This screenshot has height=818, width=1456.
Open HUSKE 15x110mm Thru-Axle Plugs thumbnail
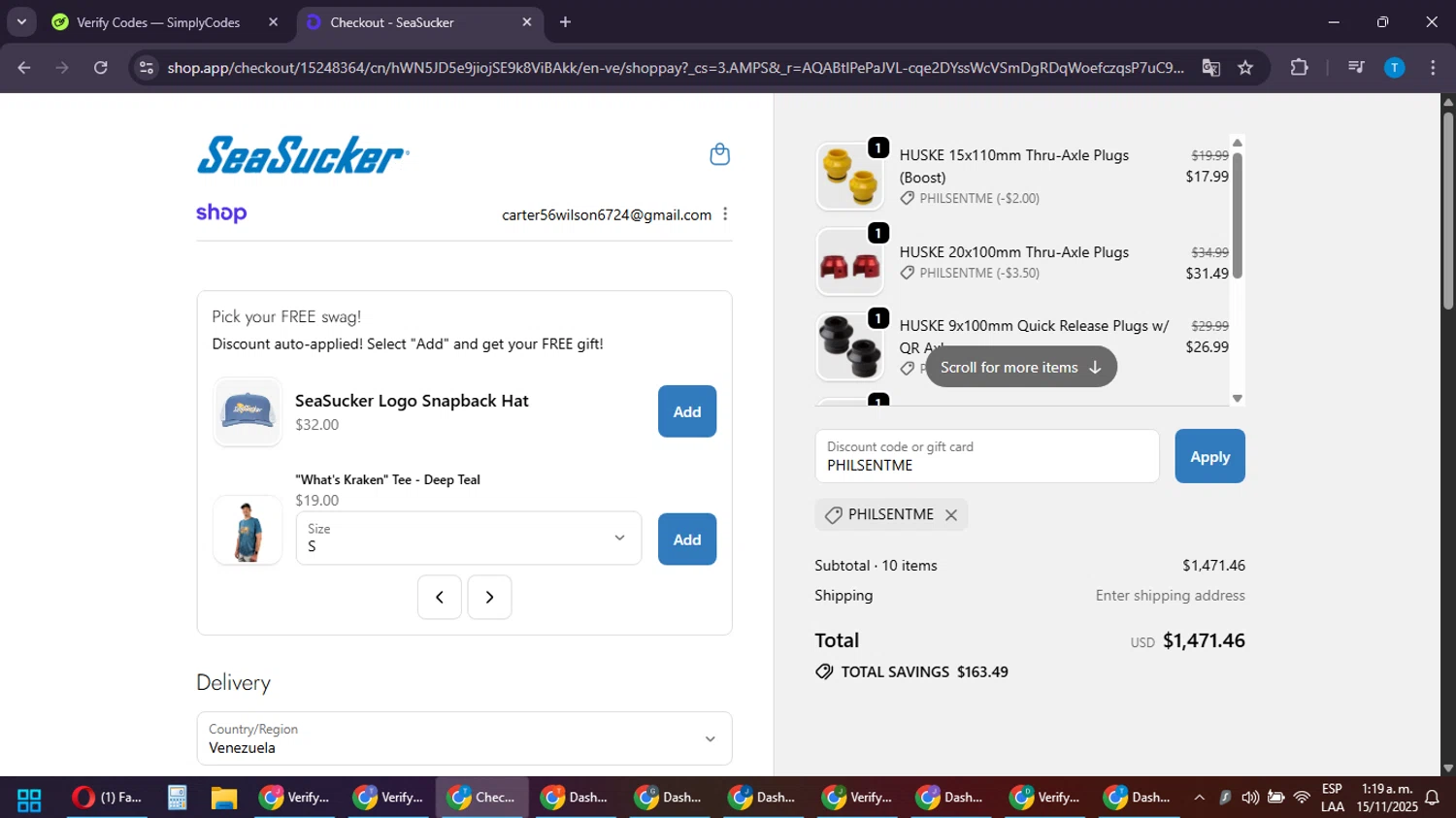click(849, 177)
